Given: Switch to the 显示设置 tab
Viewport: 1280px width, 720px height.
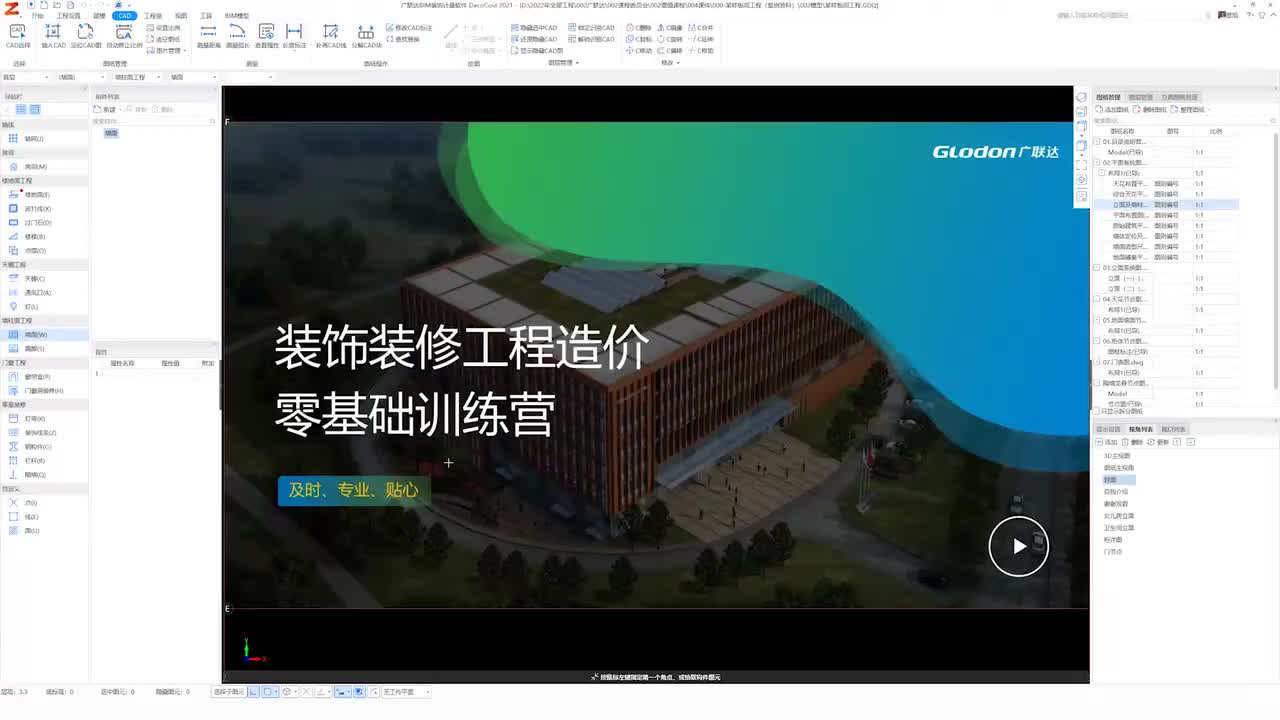Looking at the screenshot, I should [x=1109, y=429].
